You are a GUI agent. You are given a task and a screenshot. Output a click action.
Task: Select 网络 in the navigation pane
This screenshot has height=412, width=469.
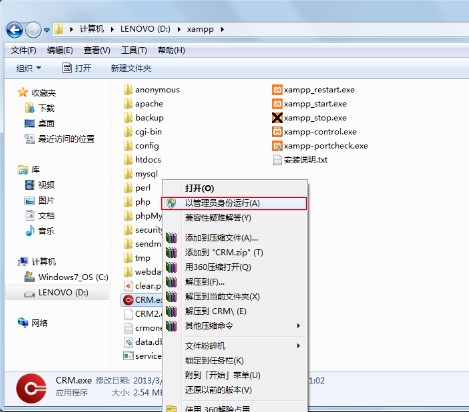click(33, 323)
